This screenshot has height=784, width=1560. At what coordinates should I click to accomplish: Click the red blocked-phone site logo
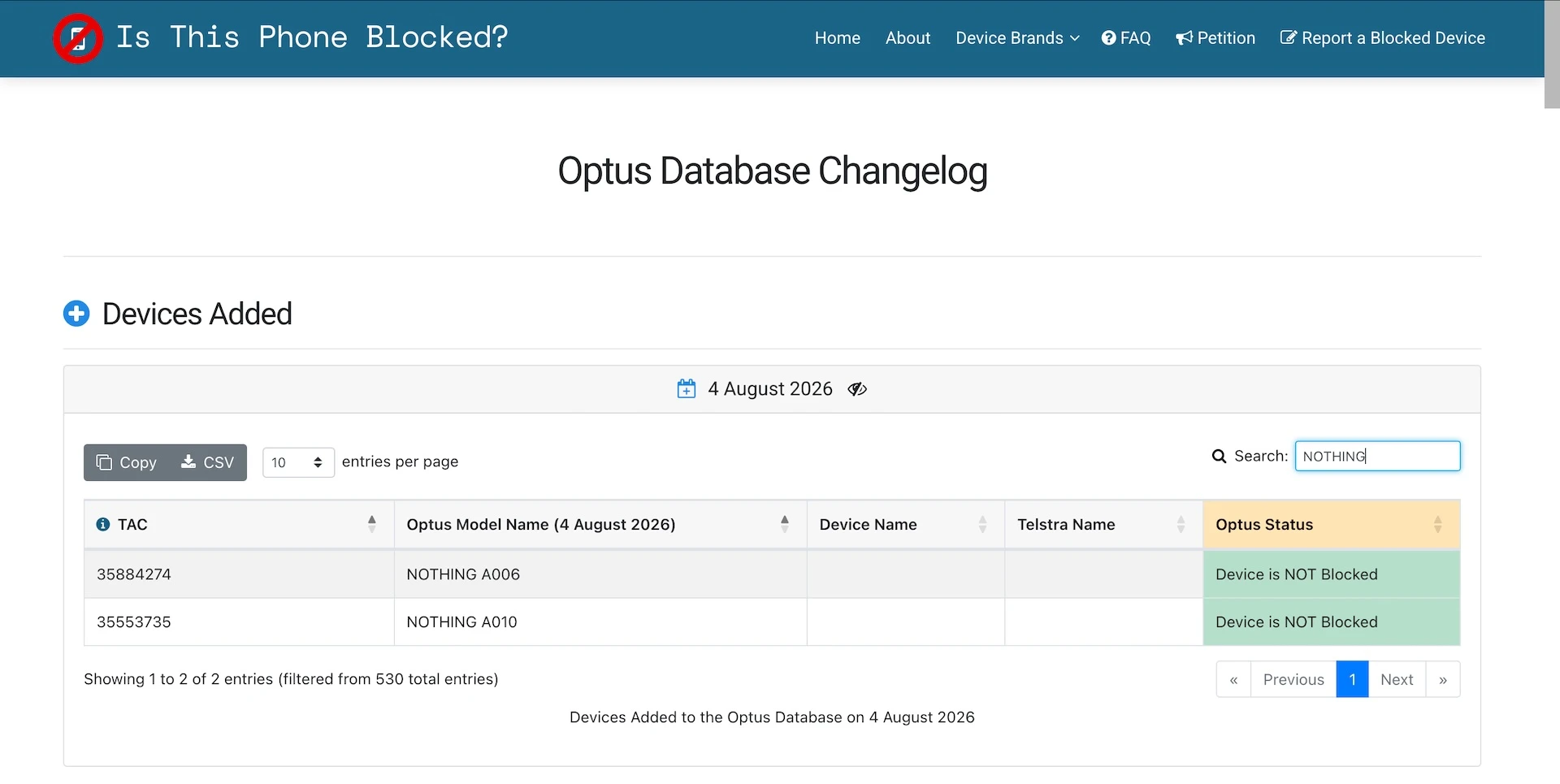coord(78,38)
